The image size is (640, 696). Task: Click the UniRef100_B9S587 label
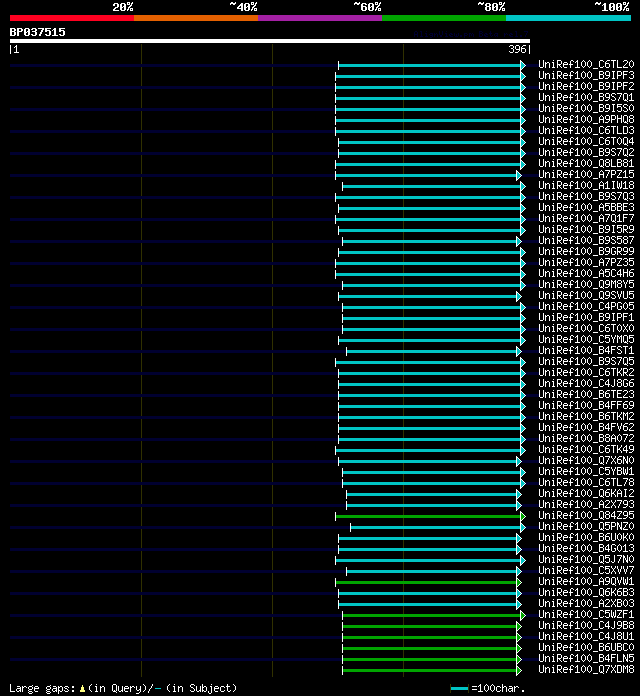586,241
